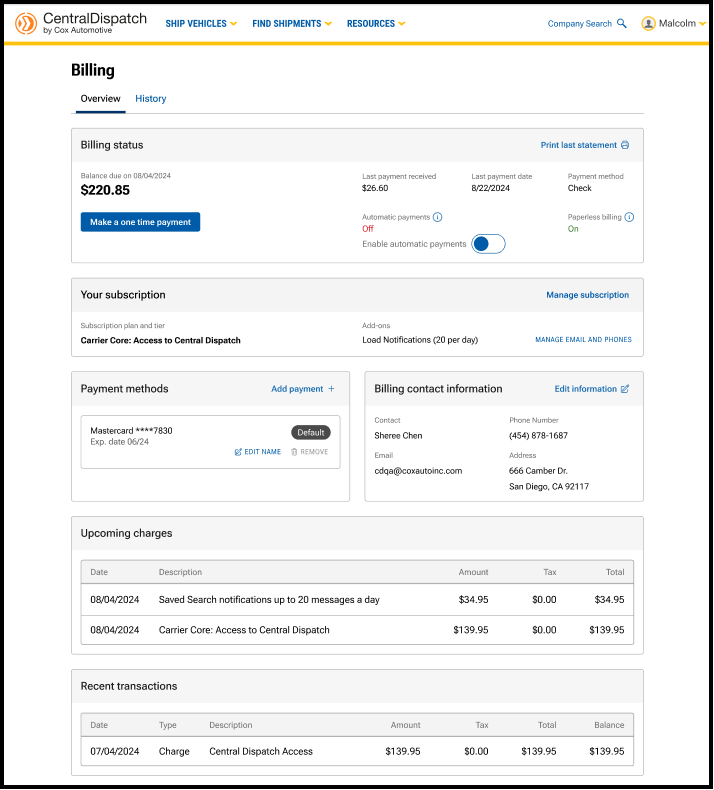Expand the Resources dropdown menu
Screen dimensions: 714x790
pos(376,23)
